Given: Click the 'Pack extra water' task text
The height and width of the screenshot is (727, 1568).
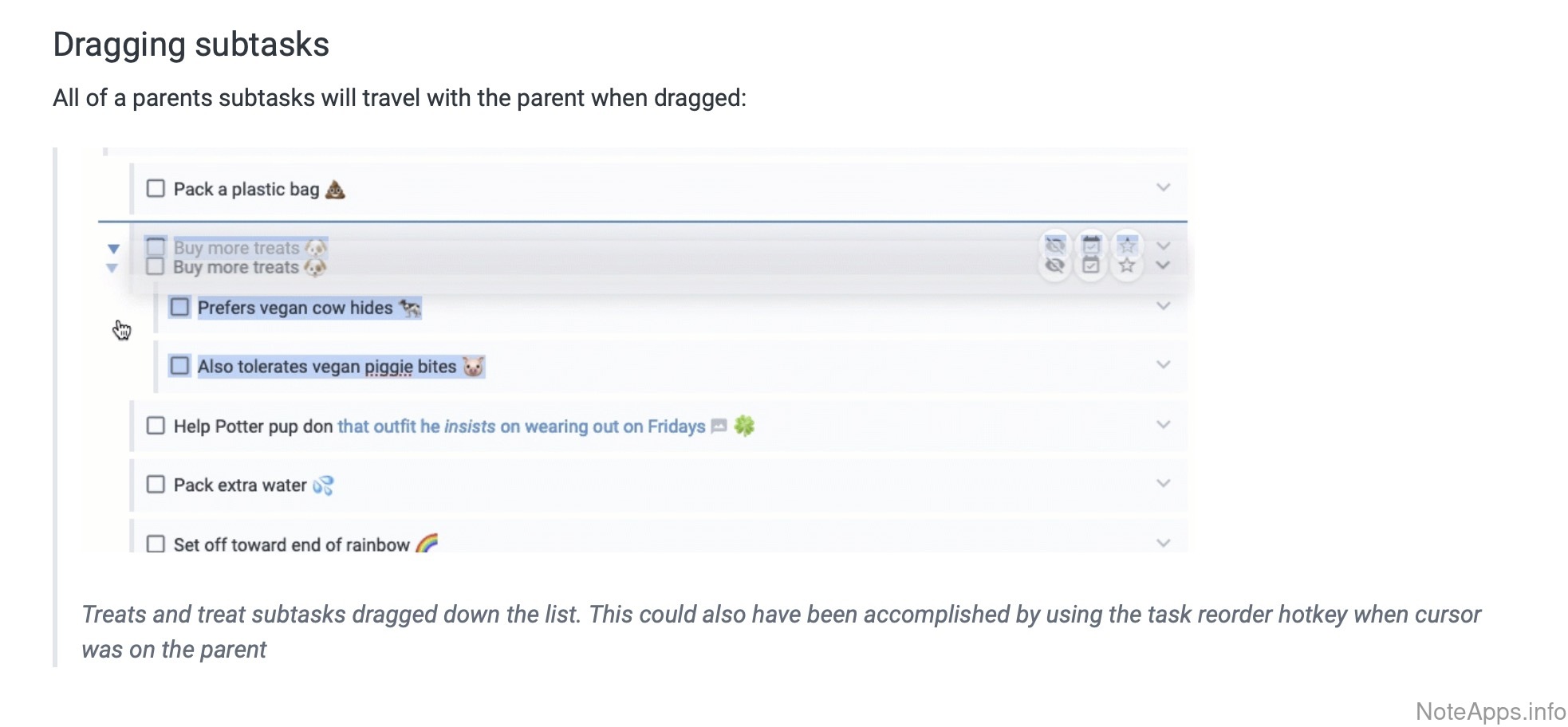Looking at the screenshot, I should coord(240,485).
